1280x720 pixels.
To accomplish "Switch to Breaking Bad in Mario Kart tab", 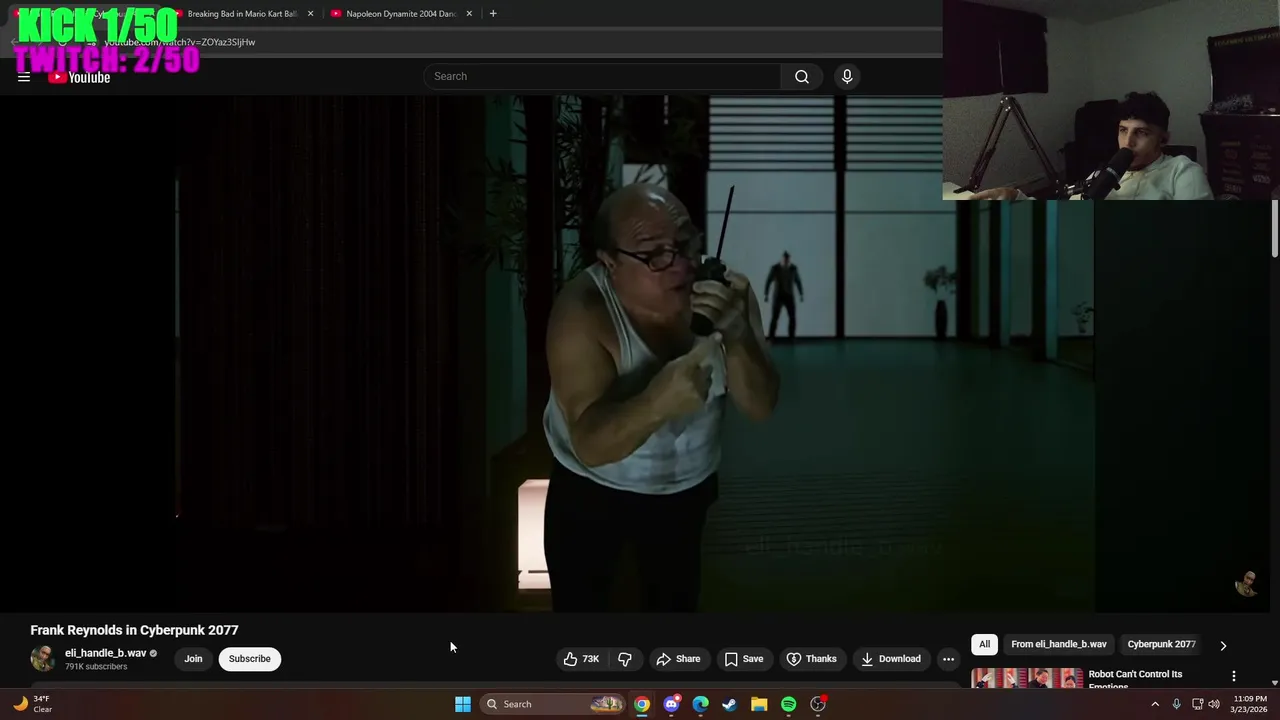I will (242, 14).
